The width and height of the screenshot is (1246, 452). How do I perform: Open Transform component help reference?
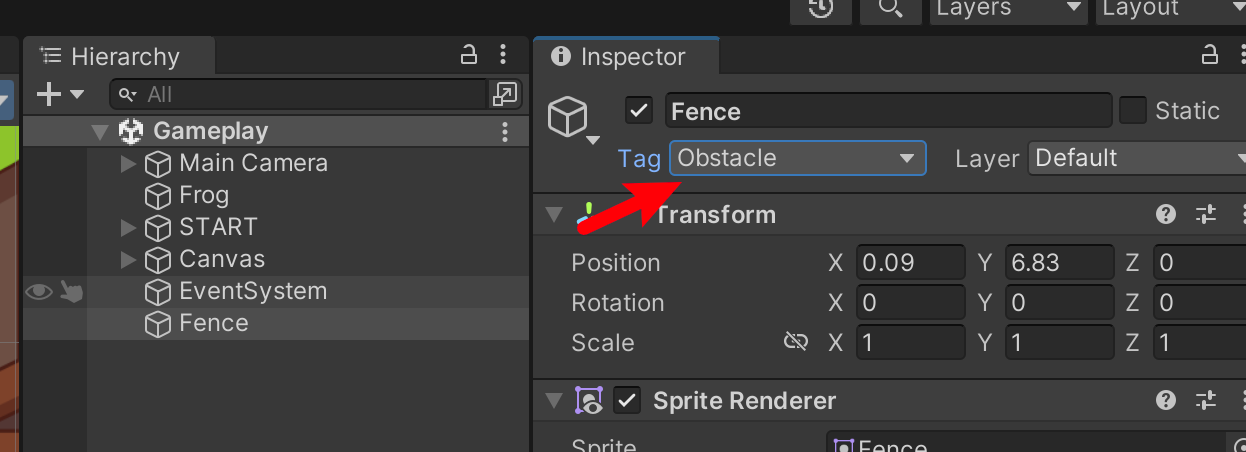[x=1166, y=214]
